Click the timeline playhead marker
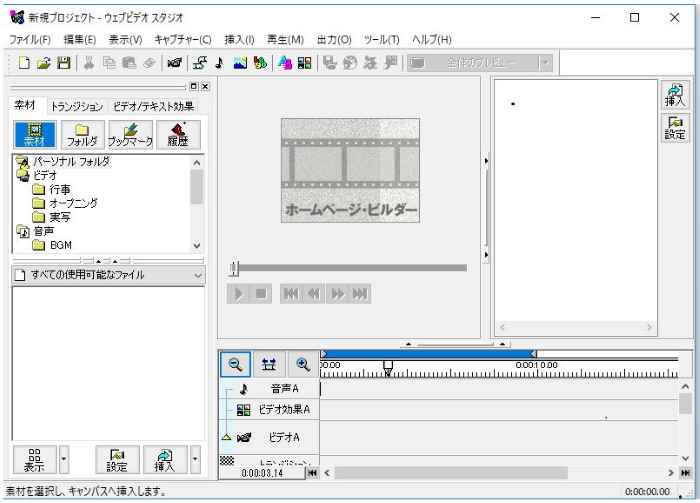 pos(388,369)
